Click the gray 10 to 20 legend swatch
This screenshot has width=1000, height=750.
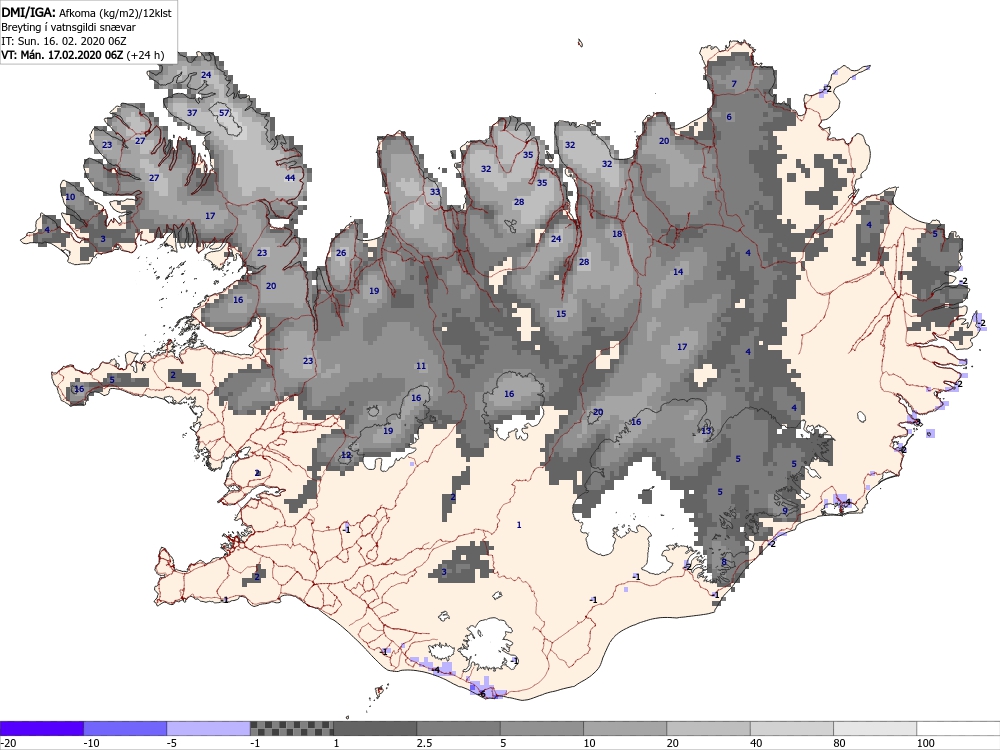625,728
